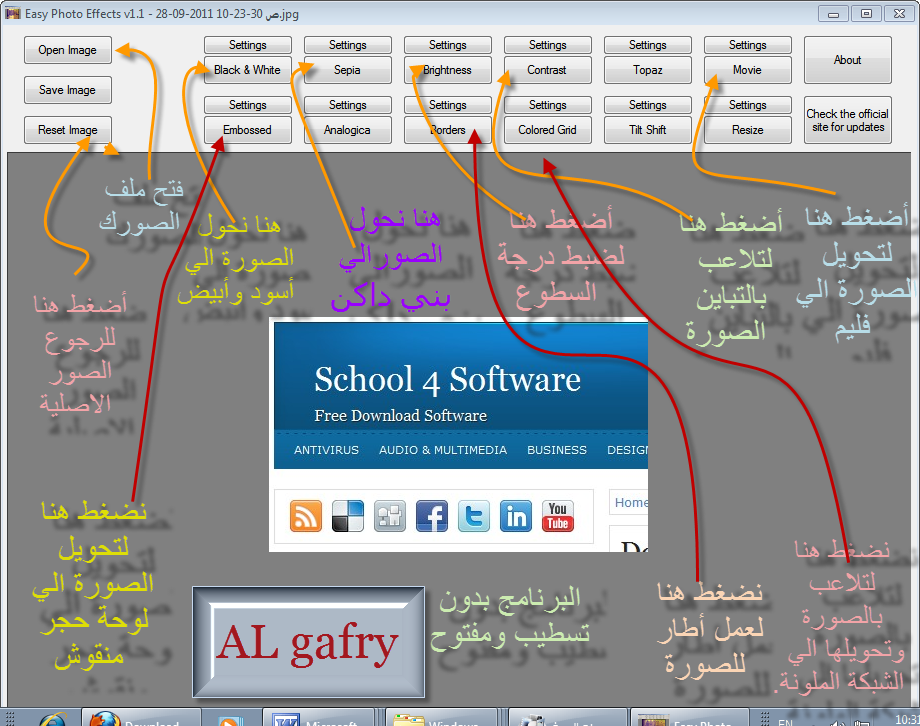The image size is (920, 726).
Task: Open the About dialog
Action: pos(848,60)
